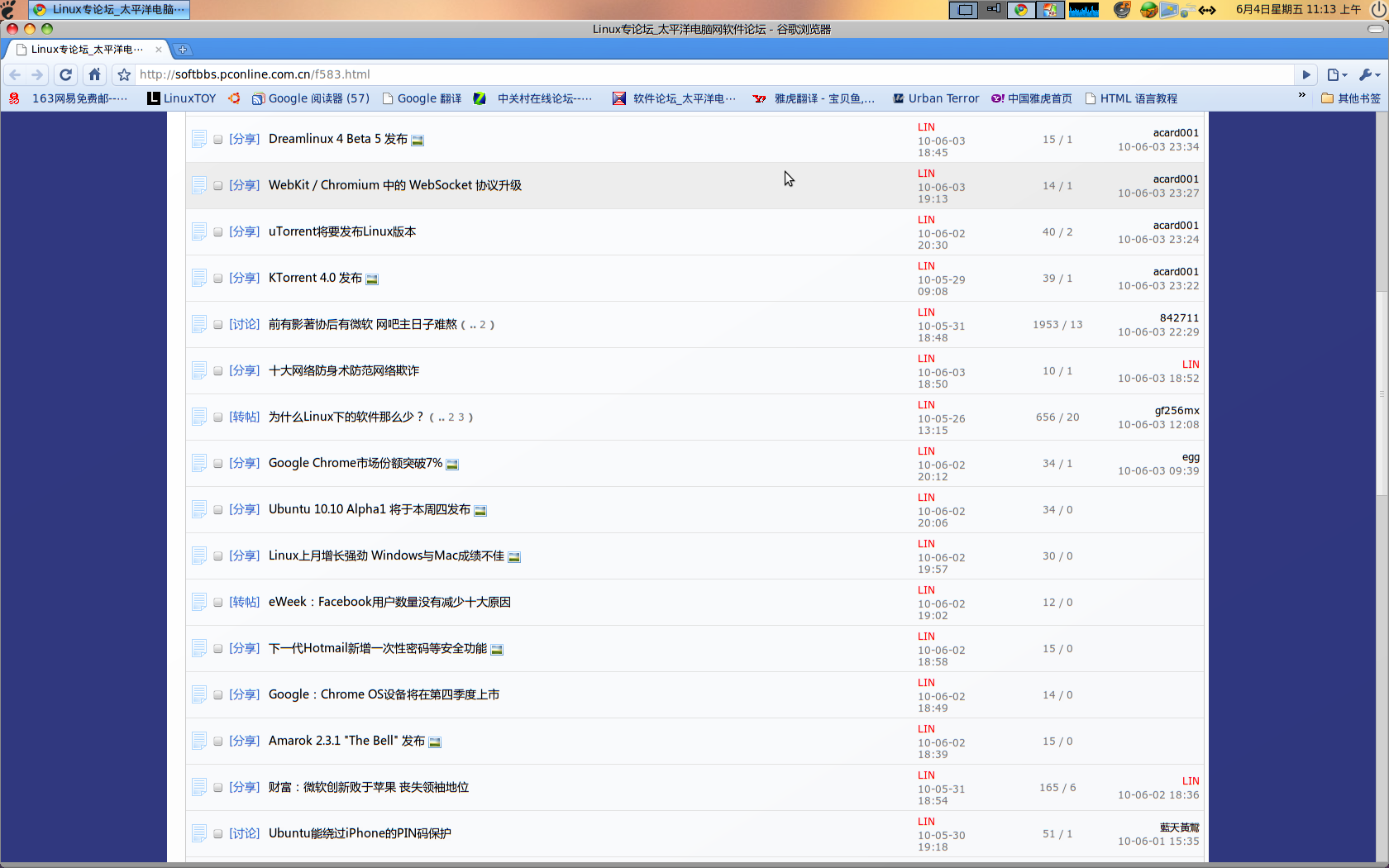The height and width of the screenshot is (868, 1389).
Task: Open thread 前有影著协后有微软 网吧主日子难熬
Action: [x=363, y=324]
